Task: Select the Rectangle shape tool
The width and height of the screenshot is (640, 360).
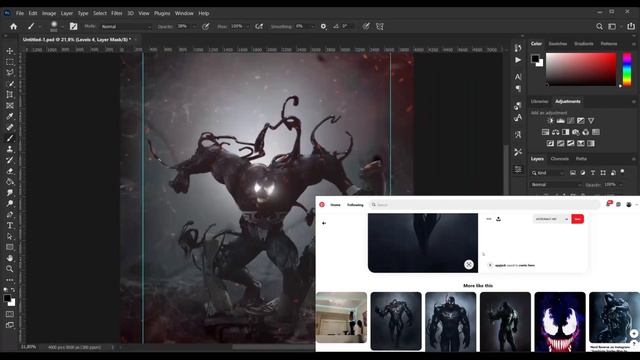Action: click(10, 247)
